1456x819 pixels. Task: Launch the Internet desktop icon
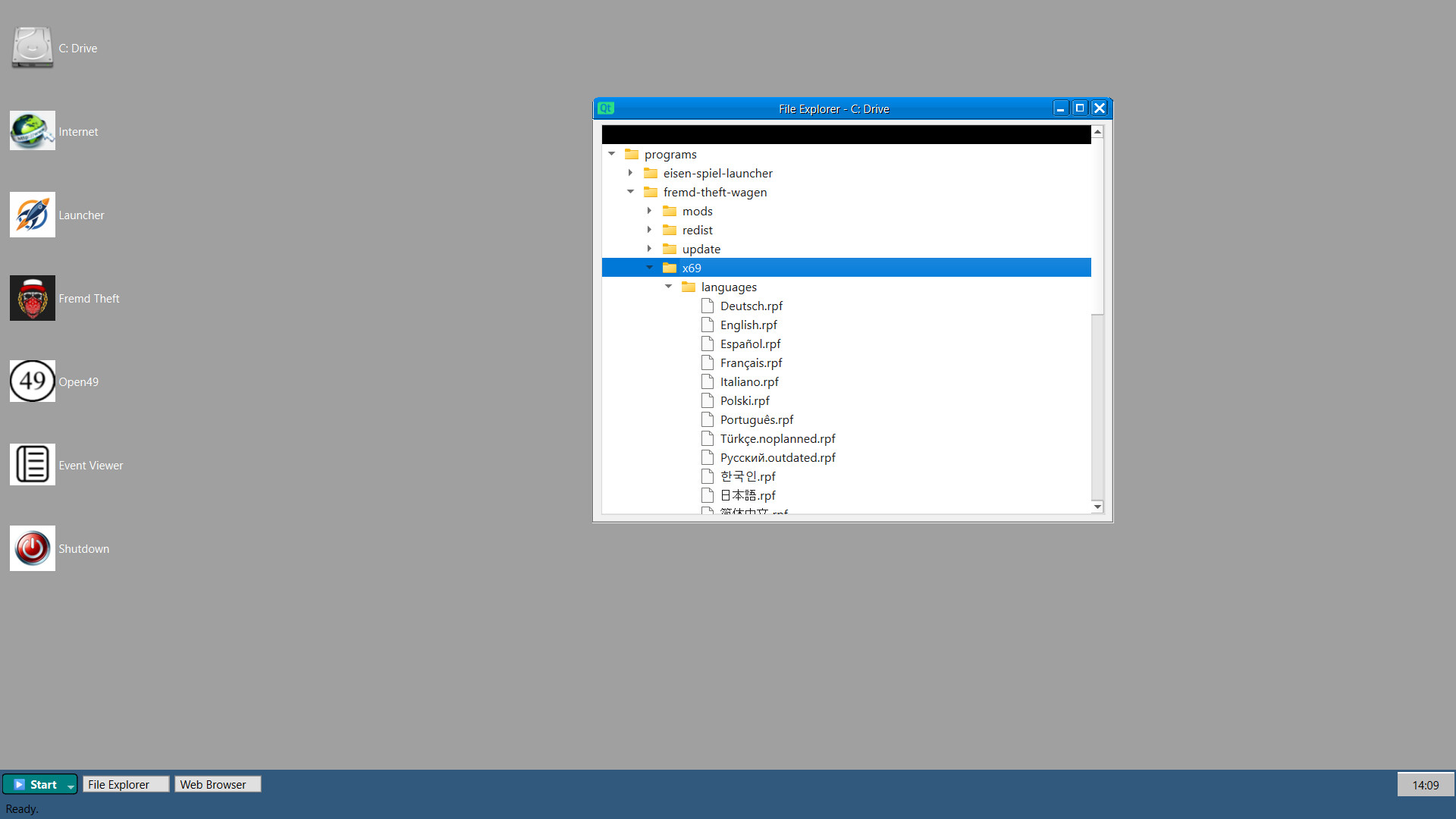pos(32,130)
